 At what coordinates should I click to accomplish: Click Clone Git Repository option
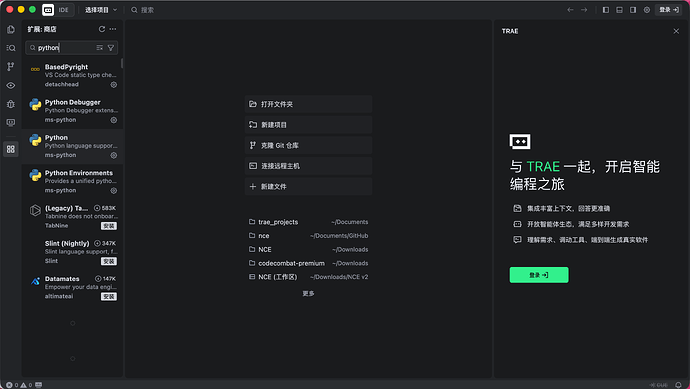coord(308,145)
